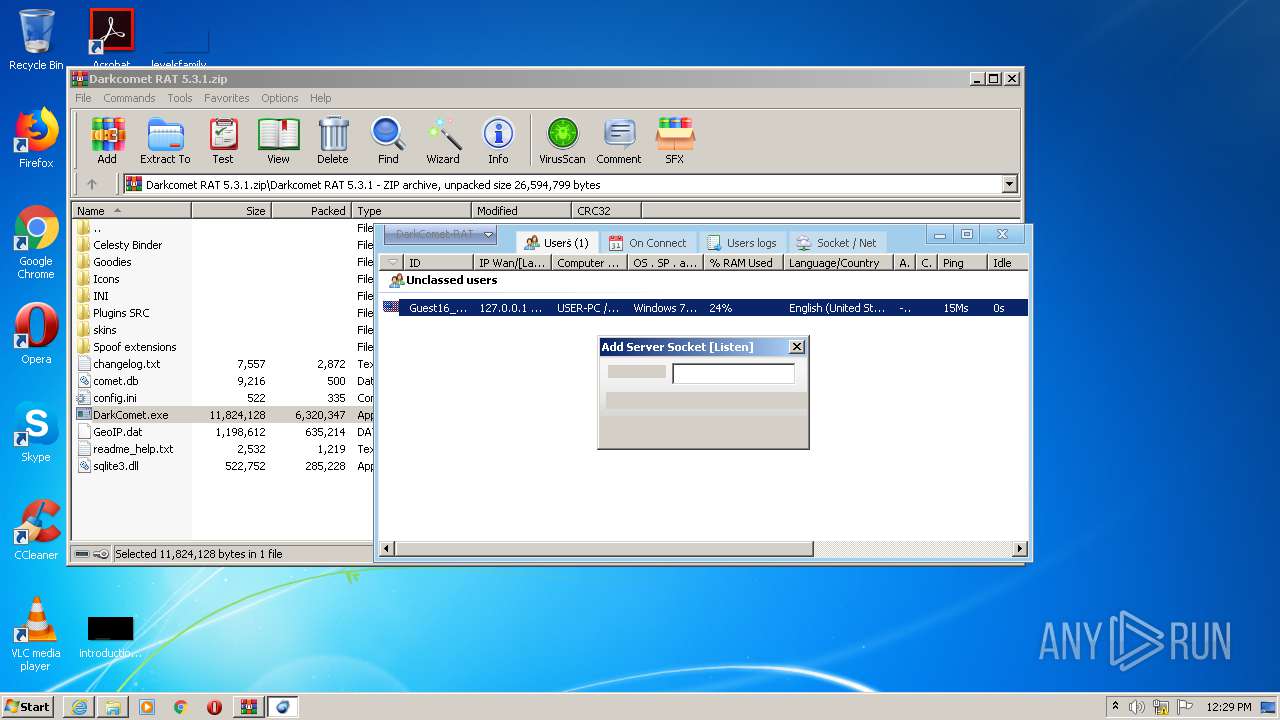Select the config.ini file
This screenshot has height=720, width=1280.
115,398
